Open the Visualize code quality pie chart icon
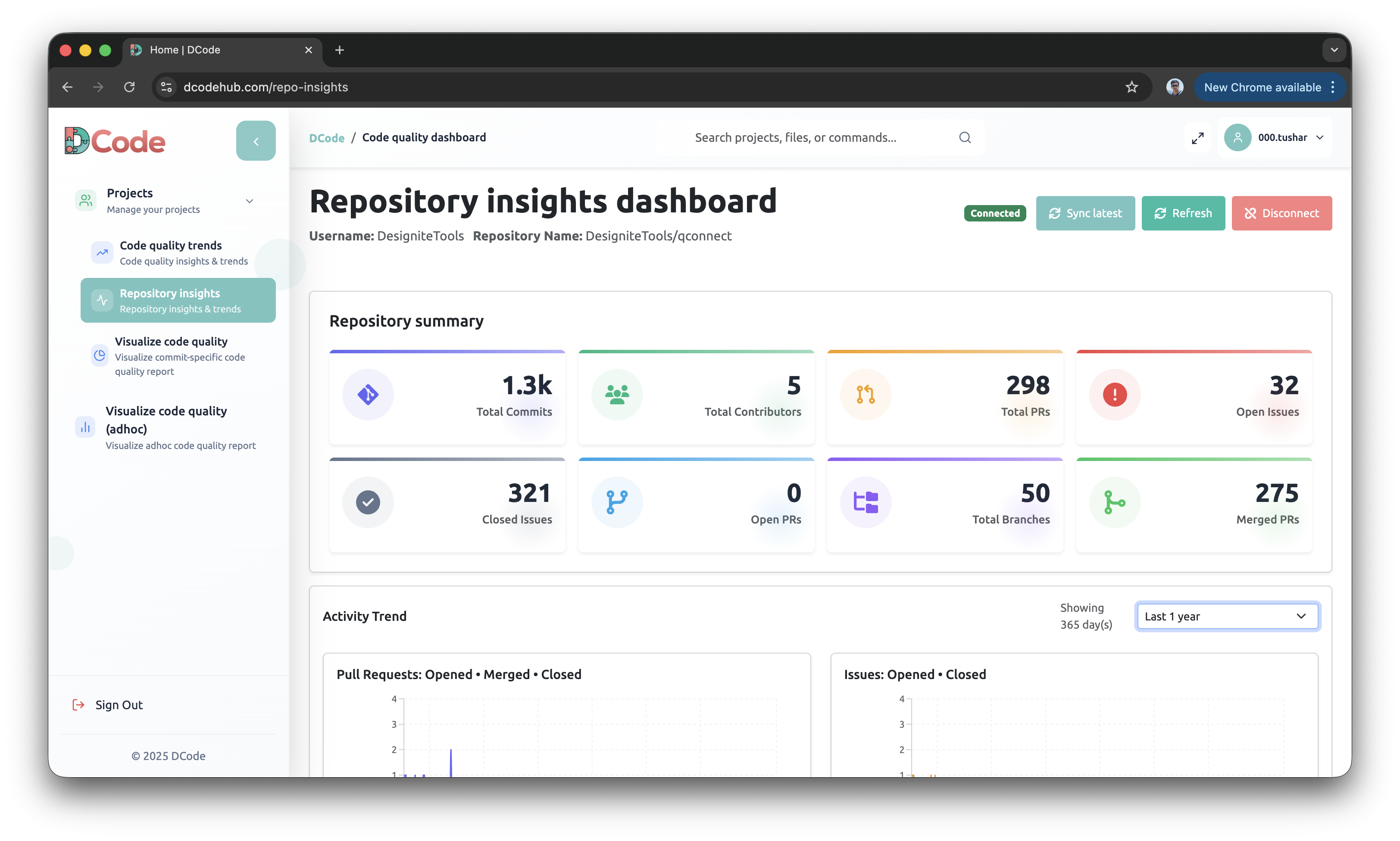 pyautogui.click(x=100, y=356)
